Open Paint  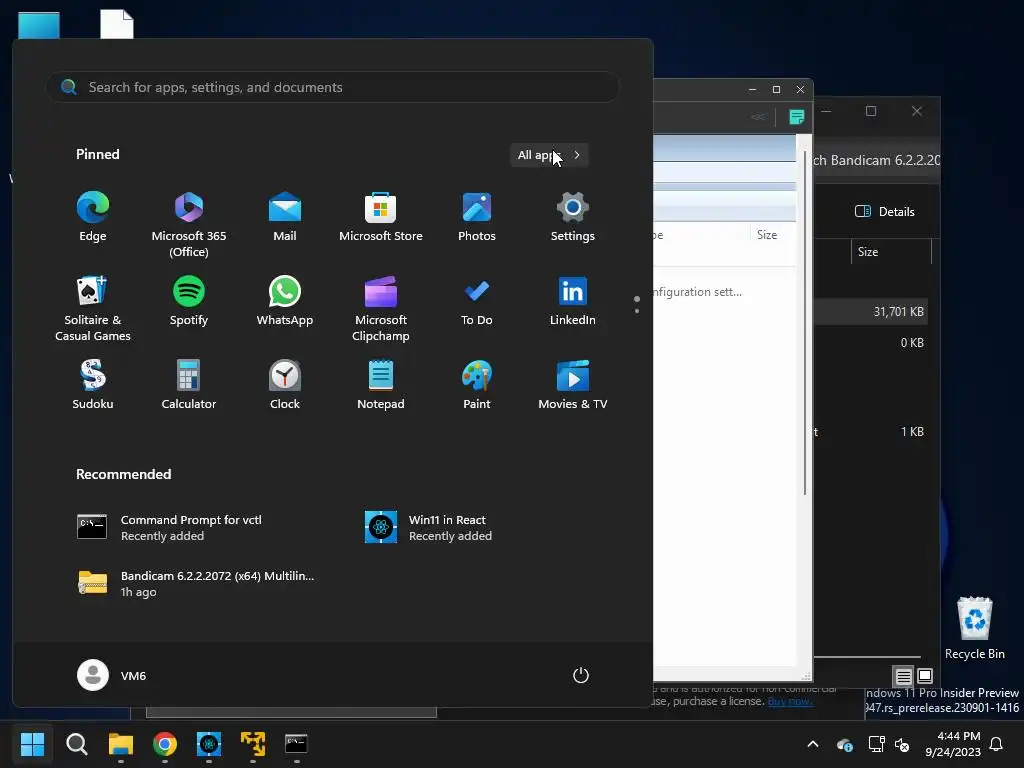(x=477, y=385)
